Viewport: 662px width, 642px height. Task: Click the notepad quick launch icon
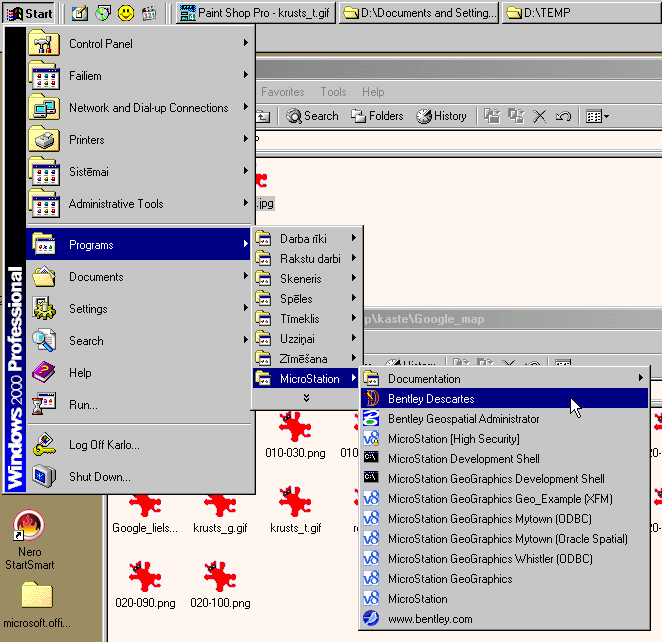tap(80, 13)
